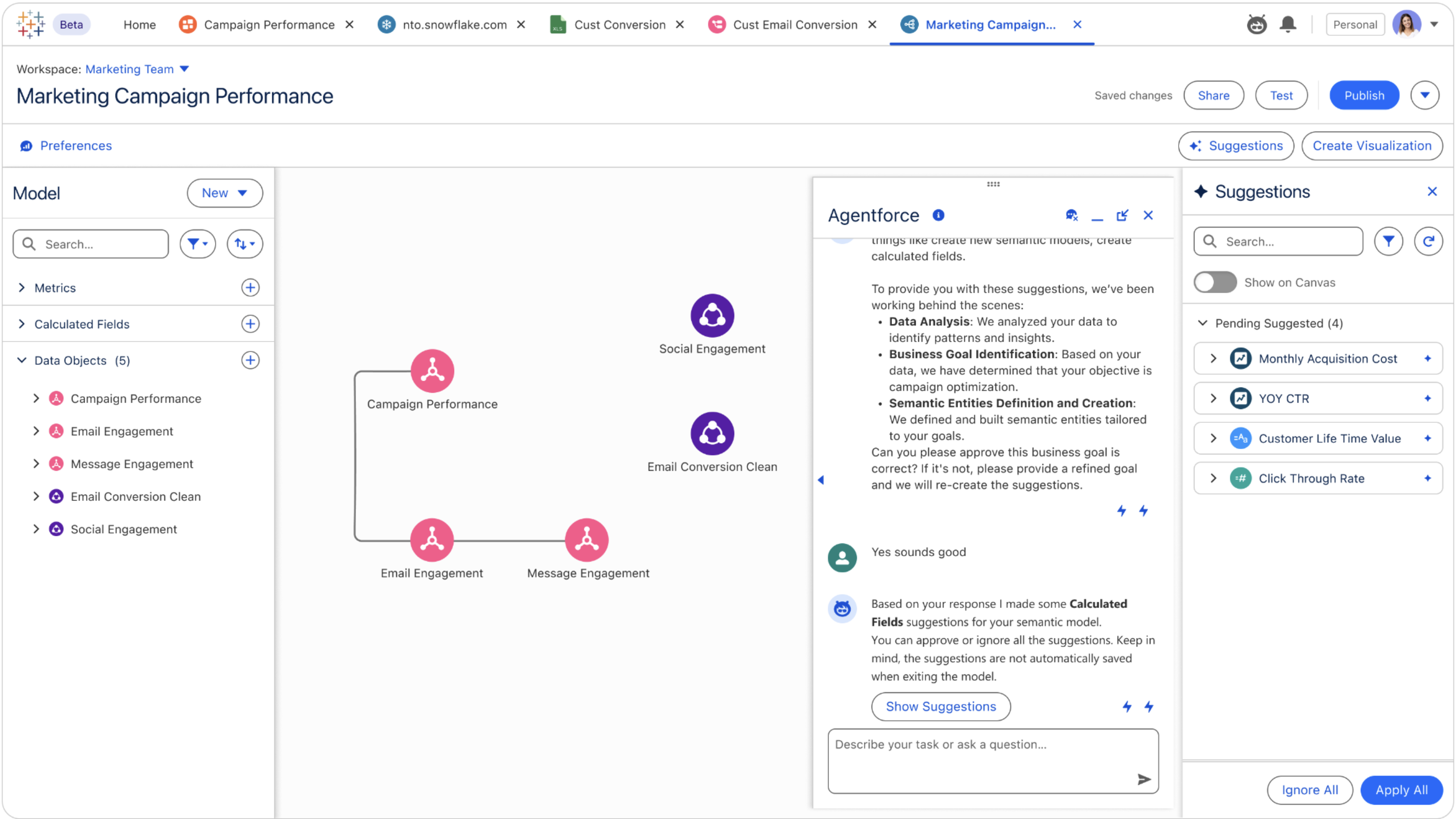Pop out the Agentforce panel
The height and width of the screenshot is (819, 1456).
tap(1122, 215)
